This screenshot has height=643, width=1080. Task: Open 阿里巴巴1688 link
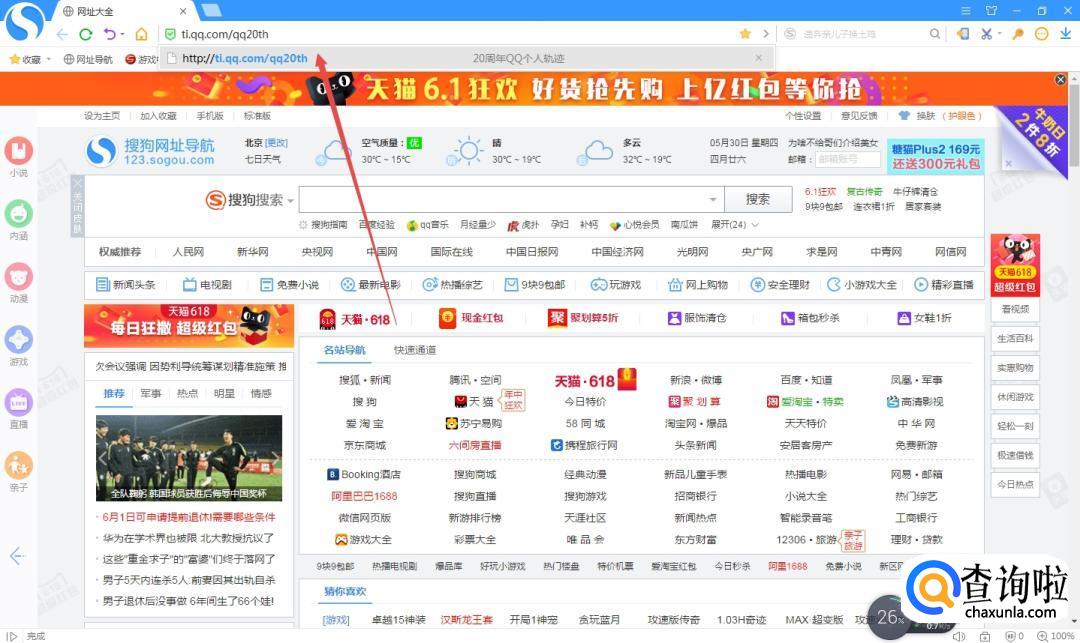[364, 496]
